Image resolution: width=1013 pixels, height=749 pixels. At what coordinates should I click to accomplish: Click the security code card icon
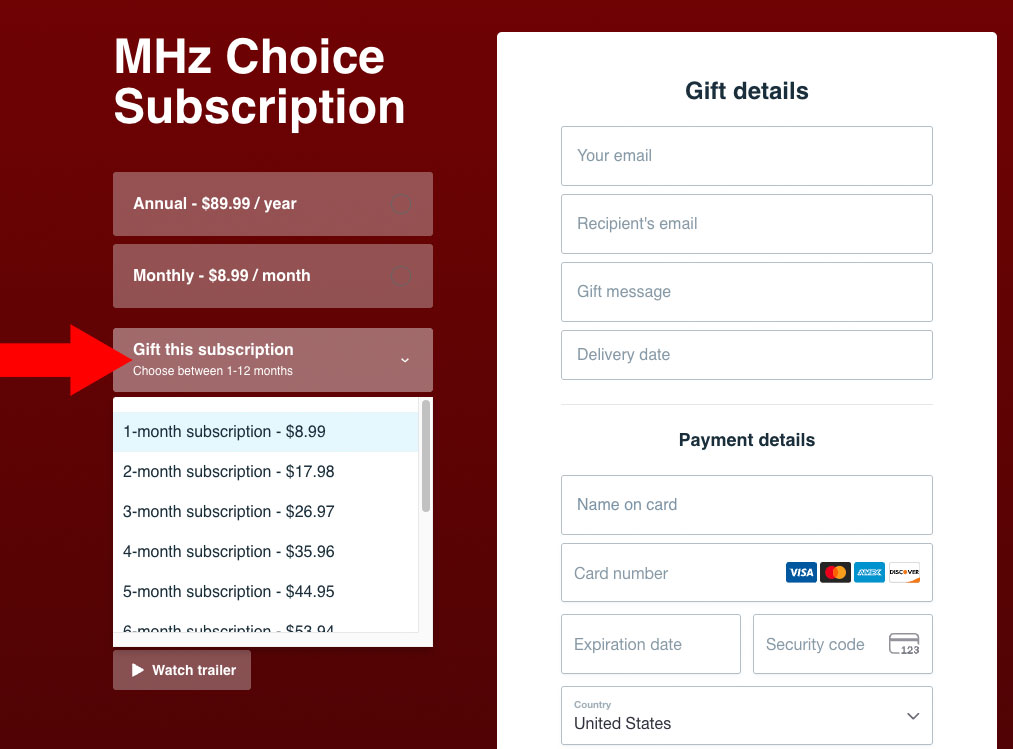coord(904,644)
